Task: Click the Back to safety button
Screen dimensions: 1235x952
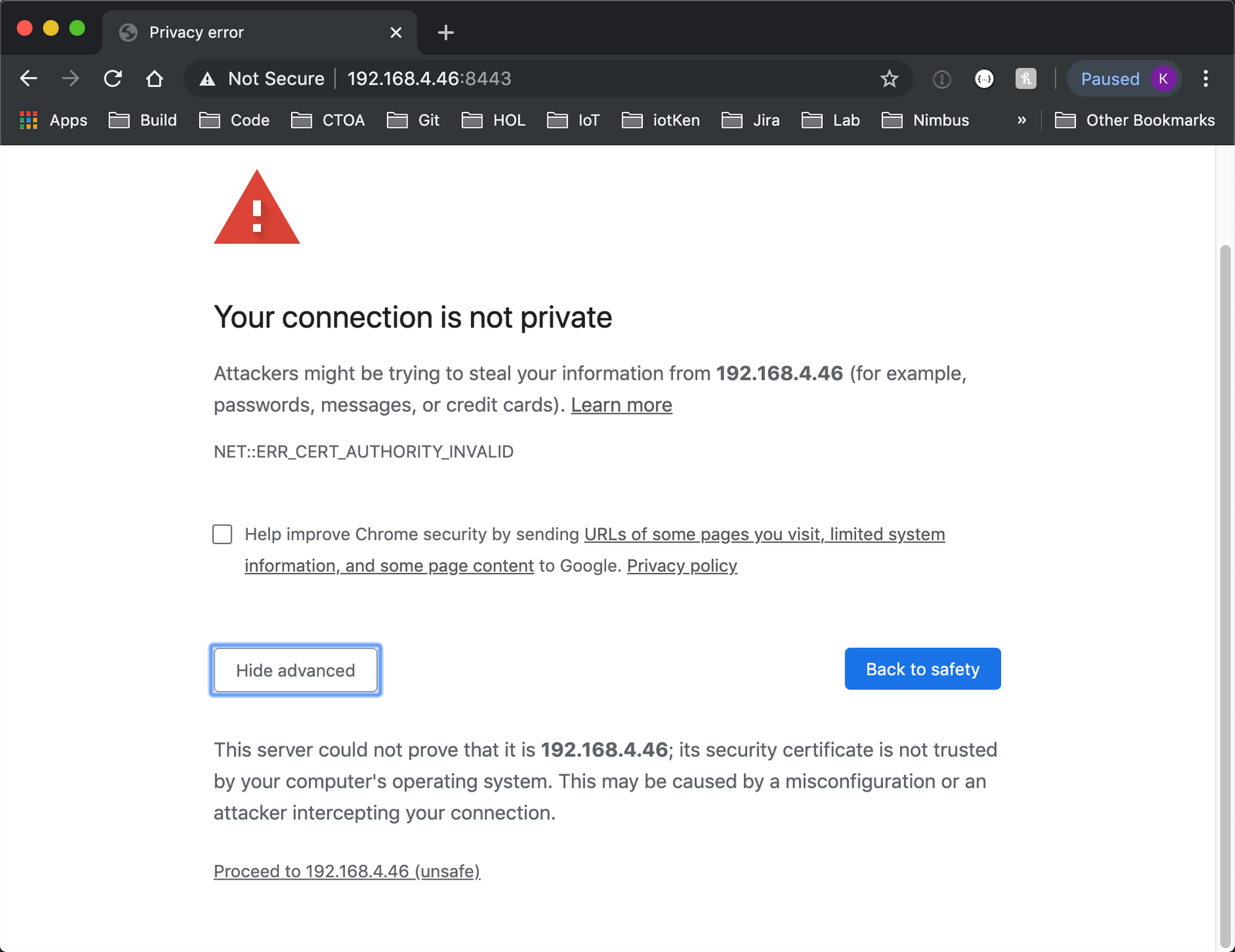Action: click(922, 669)
